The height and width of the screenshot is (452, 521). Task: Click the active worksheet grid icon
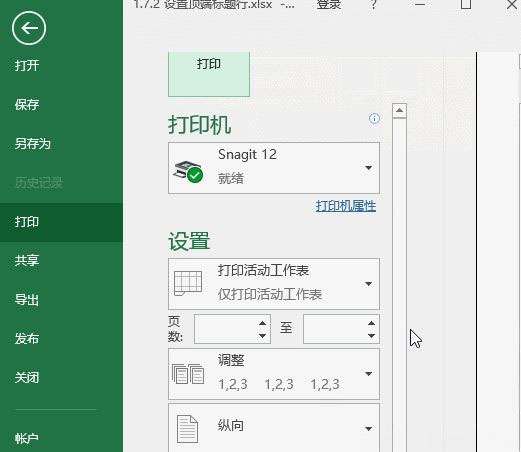point(188,284)
